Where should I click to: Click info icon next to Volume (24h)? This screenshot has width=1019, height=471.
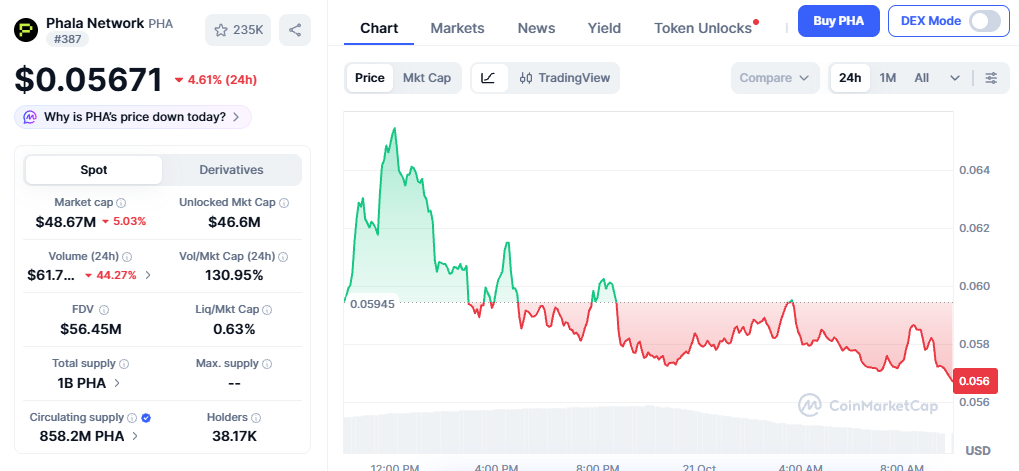(127, 257)
